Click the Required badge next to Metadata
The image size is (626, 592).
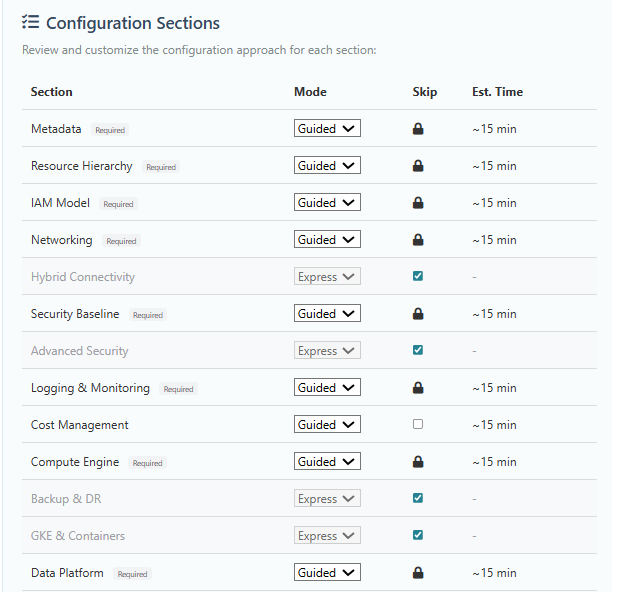point(110,130)
